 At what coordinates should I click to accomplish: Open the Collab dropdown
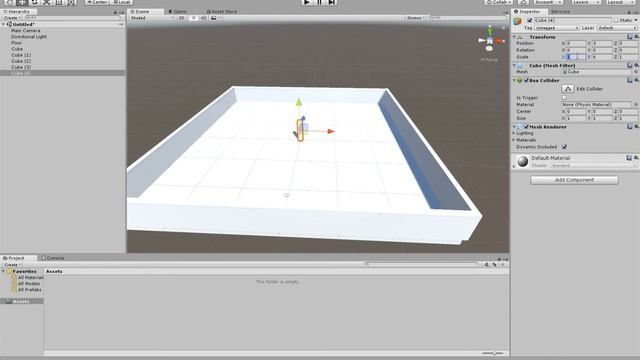[x=499, y=2]
